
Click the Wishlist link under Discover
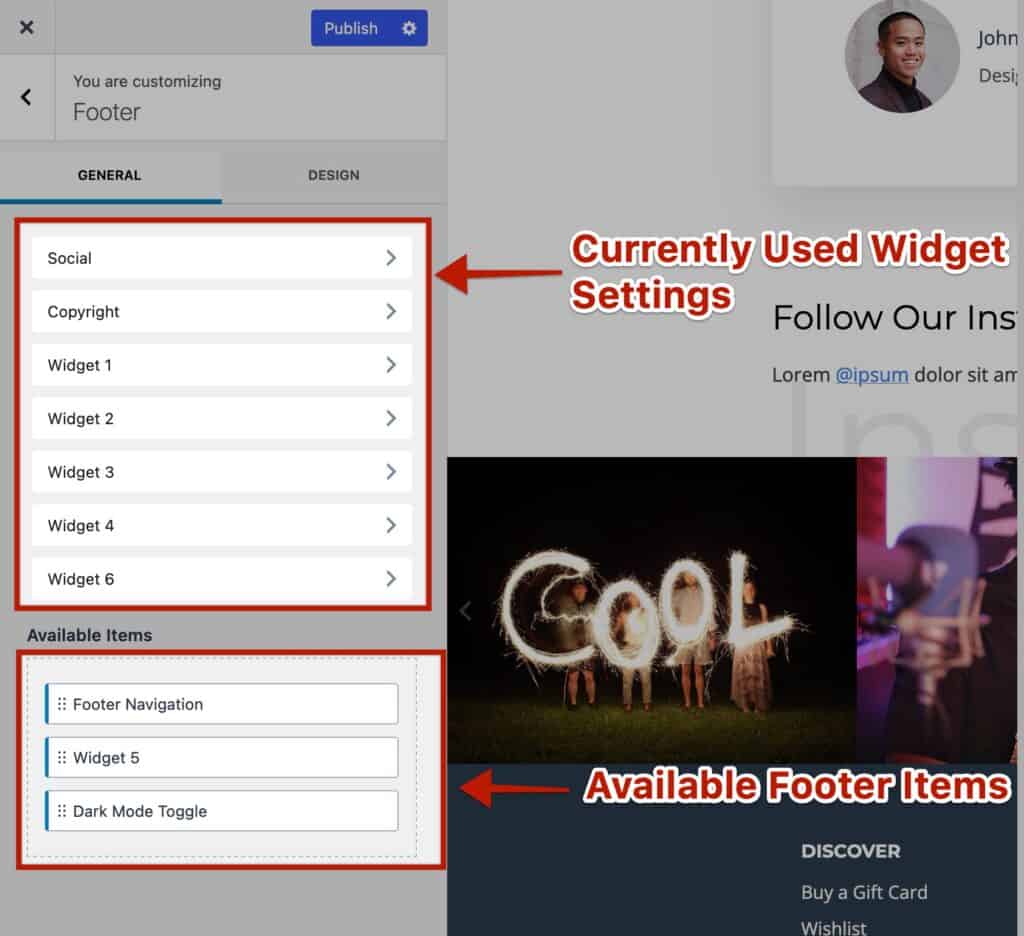coord(833,926)
